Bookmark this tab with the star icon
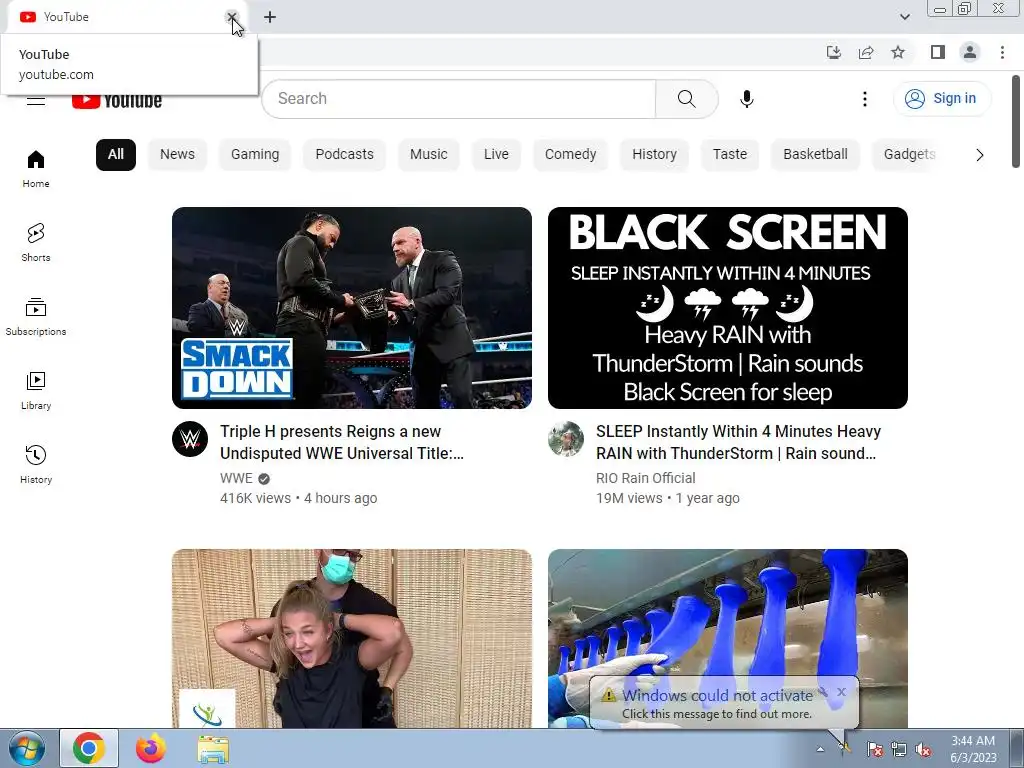Image resolution: width=1024 pixels, height=768 pixels. 898,52
